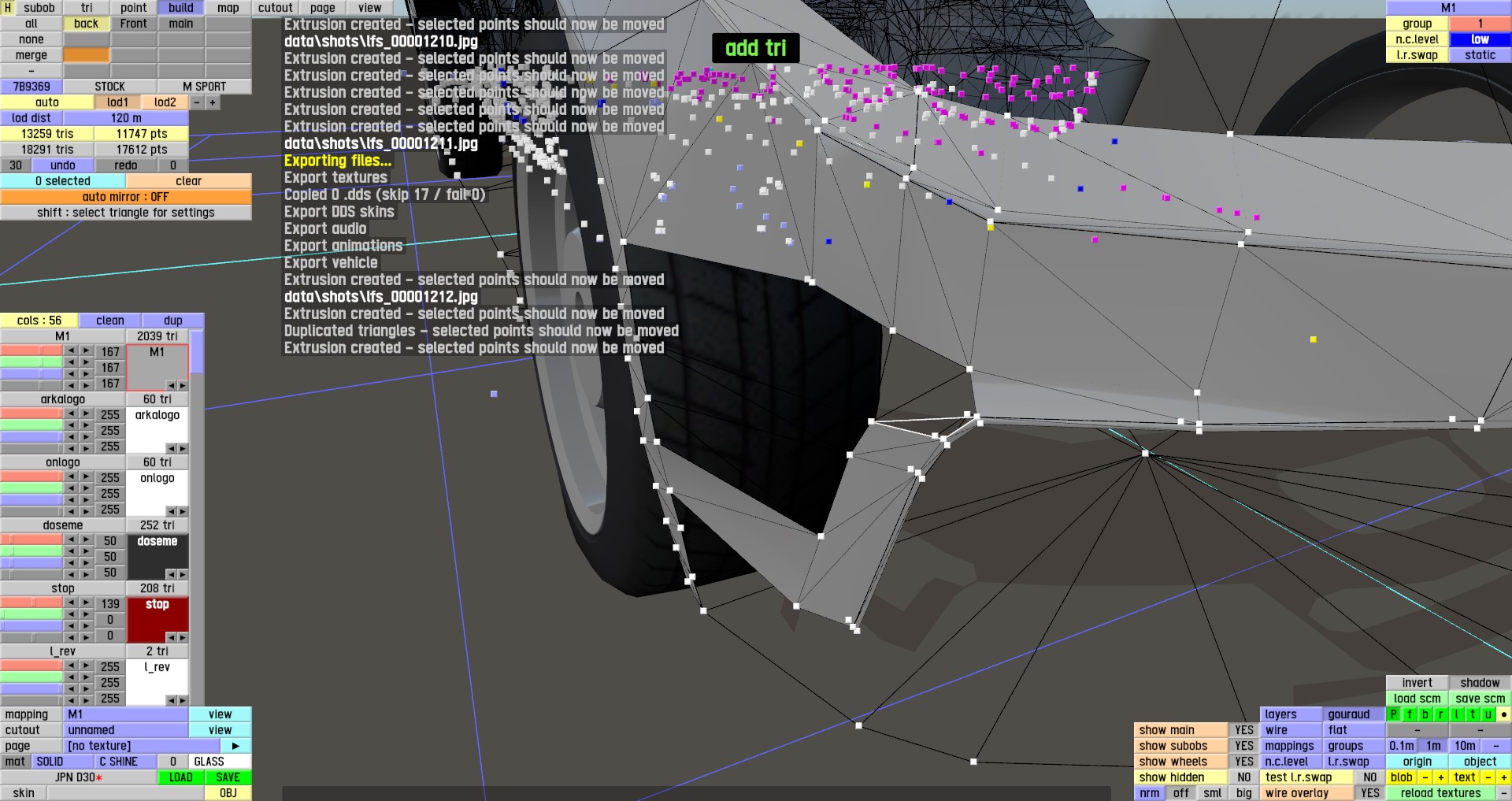Switch to the point mode tab
The width and height of the screenshot is (1512, 801).
pos(134,8)
